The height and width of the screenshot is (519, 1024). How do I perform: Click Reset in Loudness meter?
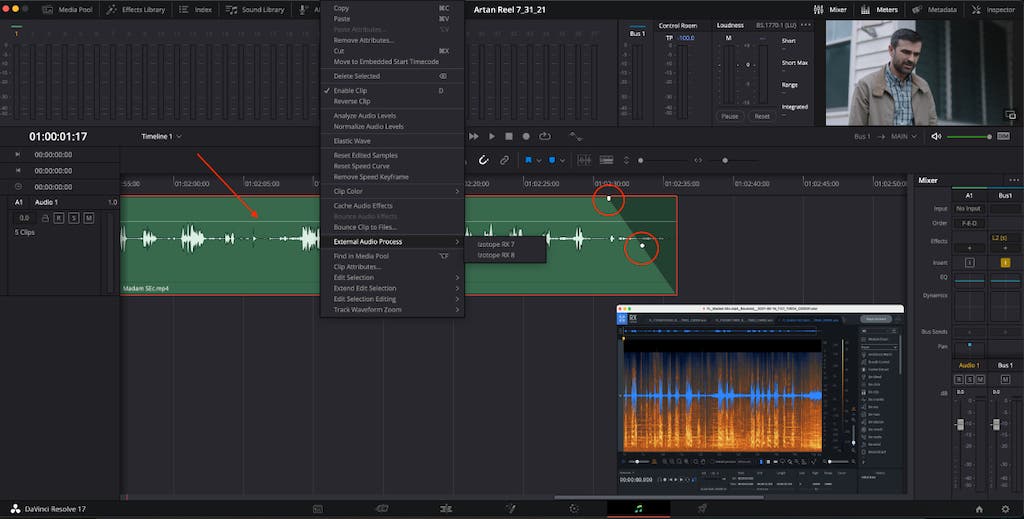coord(762,116)
